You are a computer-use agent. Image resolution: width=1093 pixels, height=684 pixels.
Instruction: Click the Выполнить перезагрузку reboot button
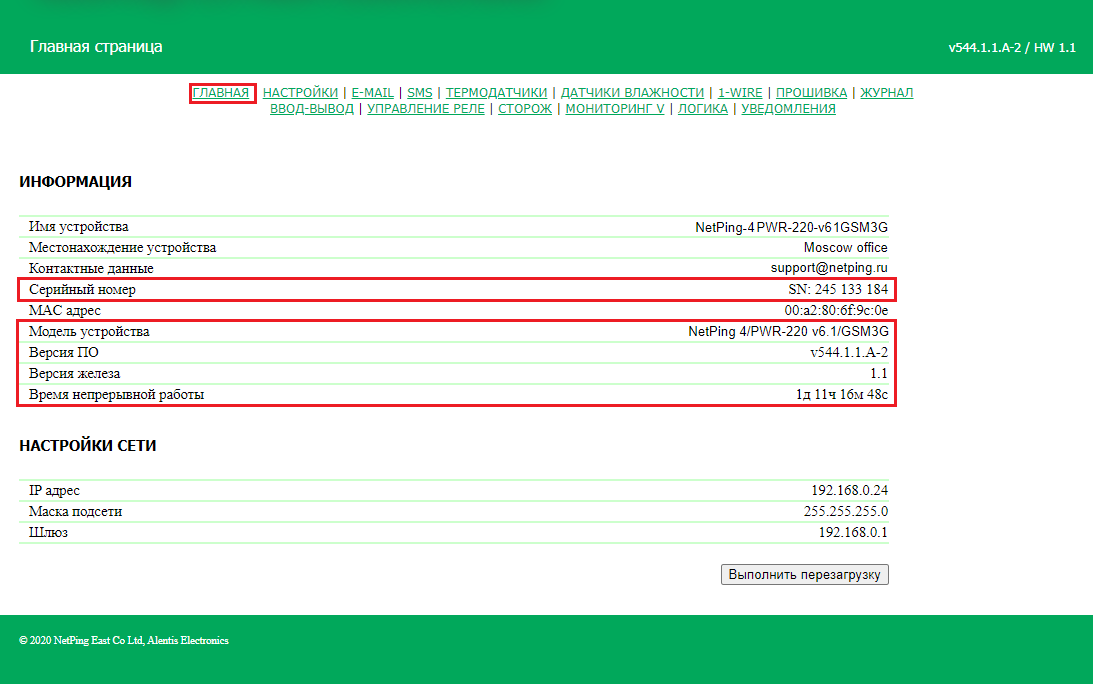point(804,575)
